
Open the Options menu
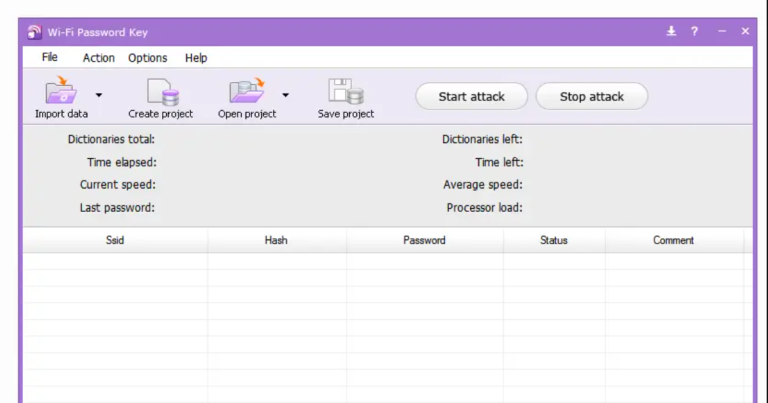147,58
